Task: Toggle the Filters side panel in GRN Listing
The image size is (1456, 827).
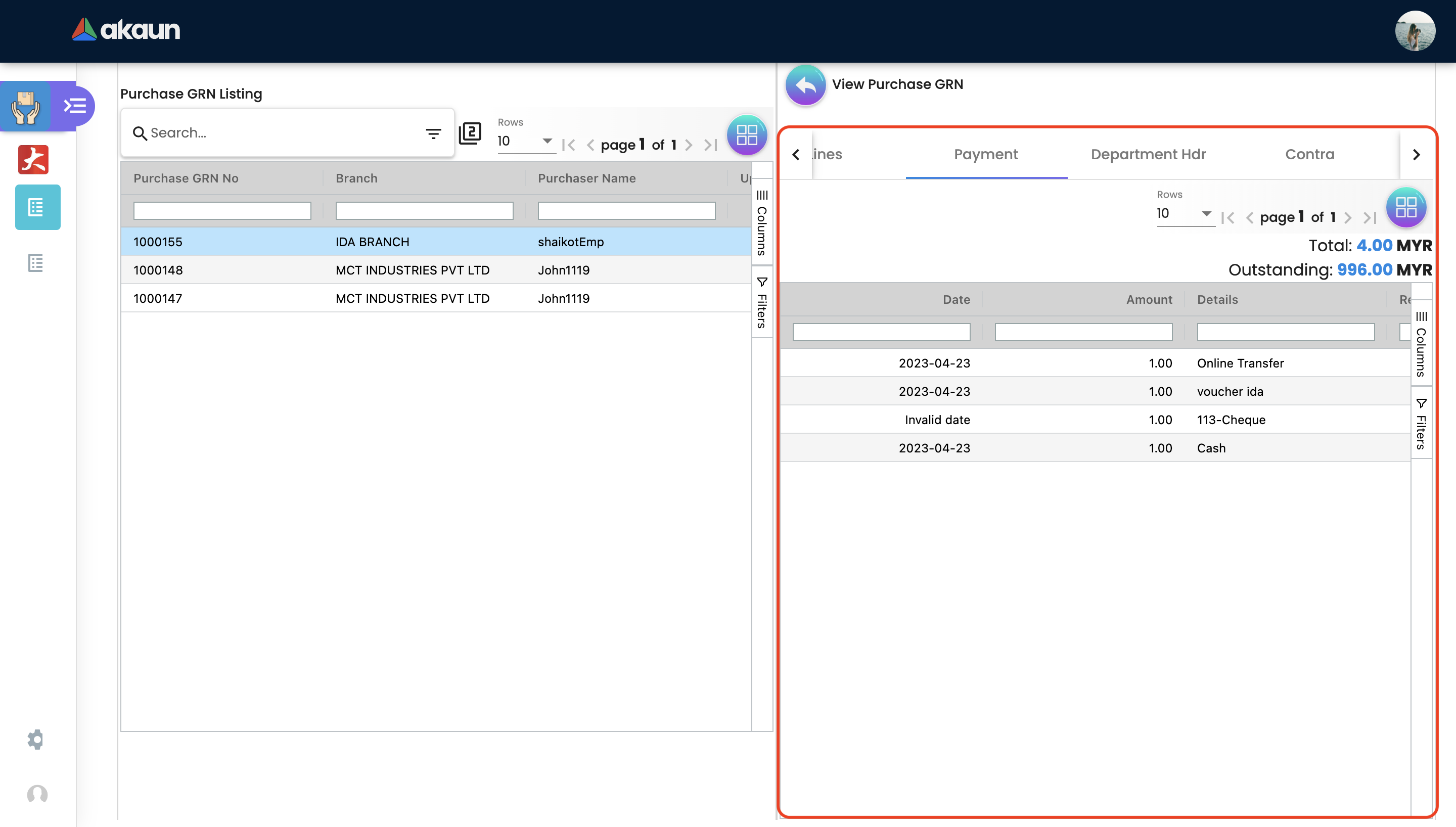Action: [x=762, y=303]
